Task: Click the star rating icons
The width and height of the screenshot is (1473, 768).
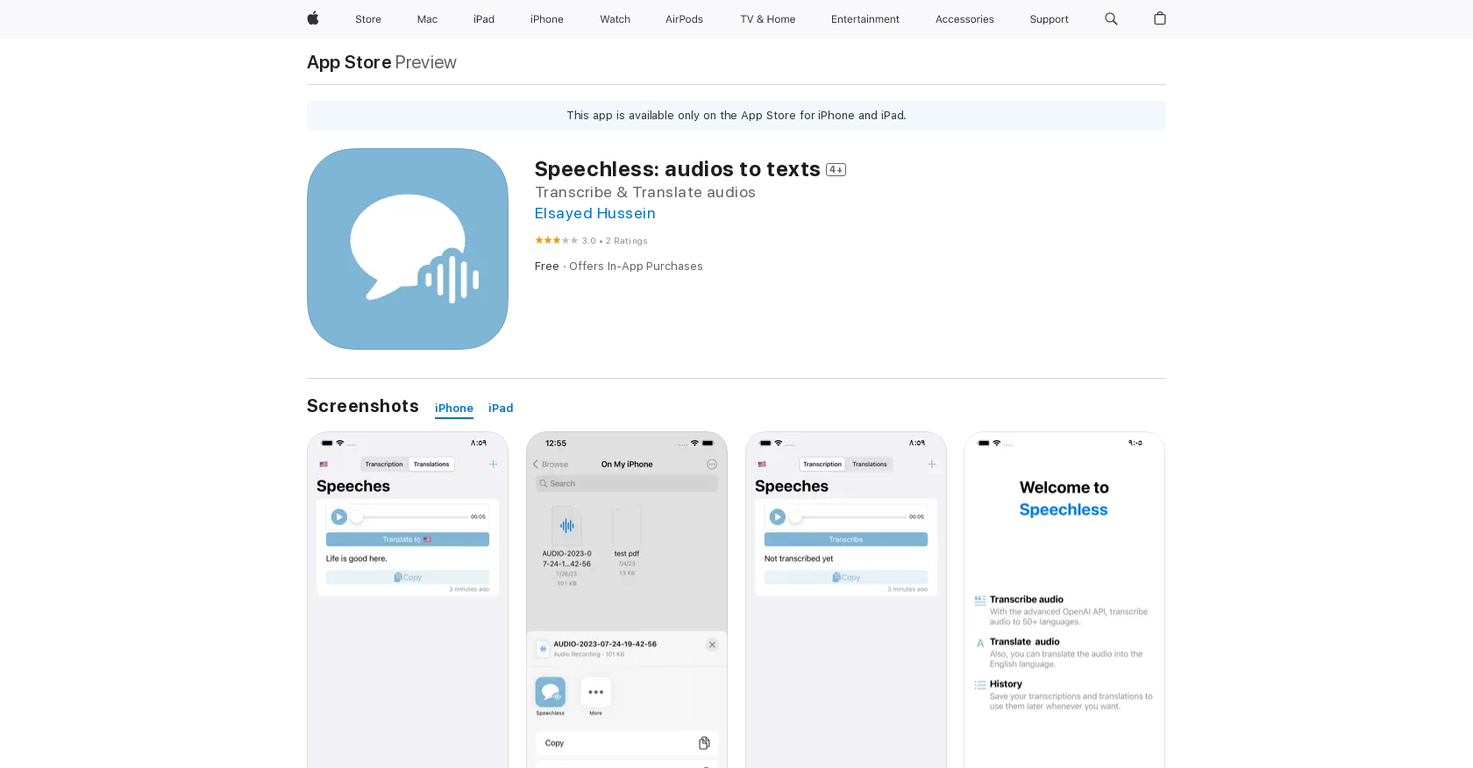Action: pyautogui.click(x=556, y=240)
